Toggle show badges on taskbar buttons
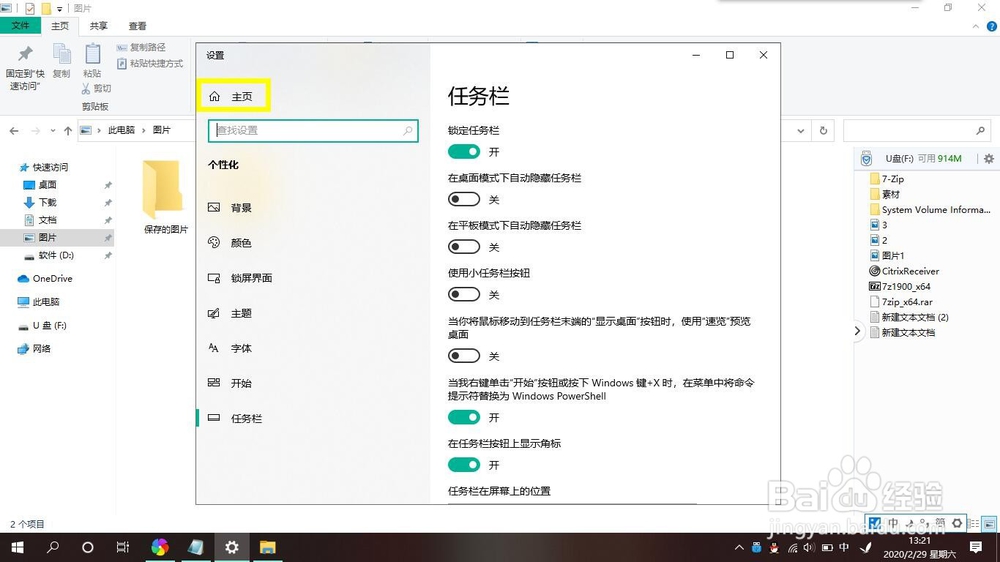Image resolution: width=1000 pixels, height=562 pixels. point(464,465)
